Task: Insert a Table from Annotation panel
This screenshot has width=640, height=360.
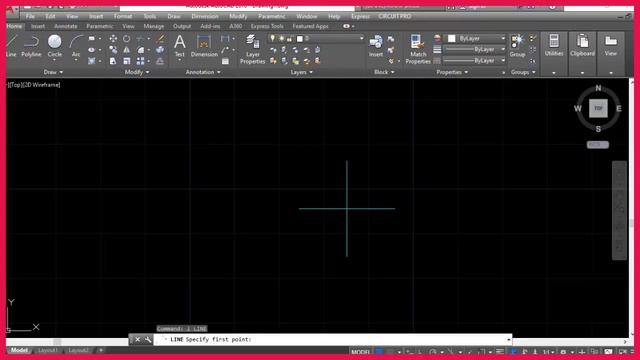Action: [225, 61]
